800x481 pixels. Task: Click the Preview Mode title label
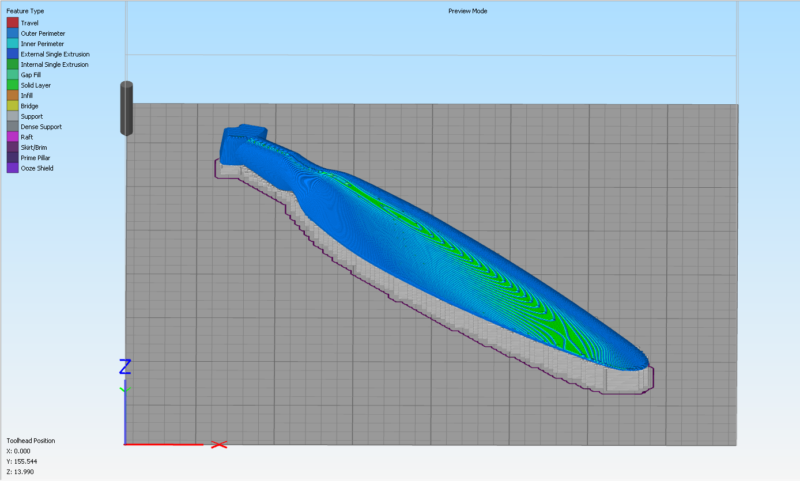click(468, 11)
